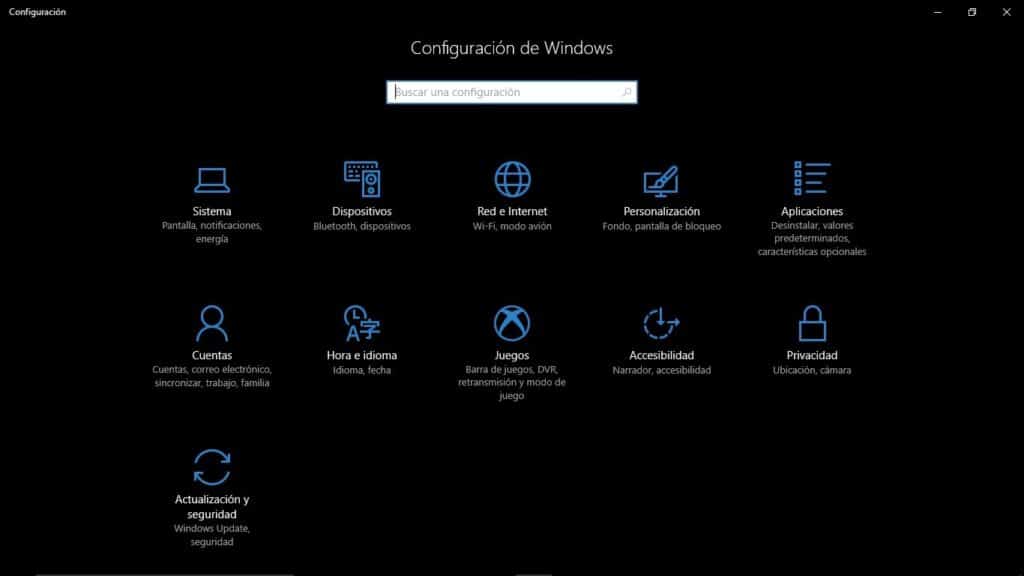Open the Sistema laptop icon
Image resolution: width=1024 pixels, height=576 pixels.
(212, 180)
